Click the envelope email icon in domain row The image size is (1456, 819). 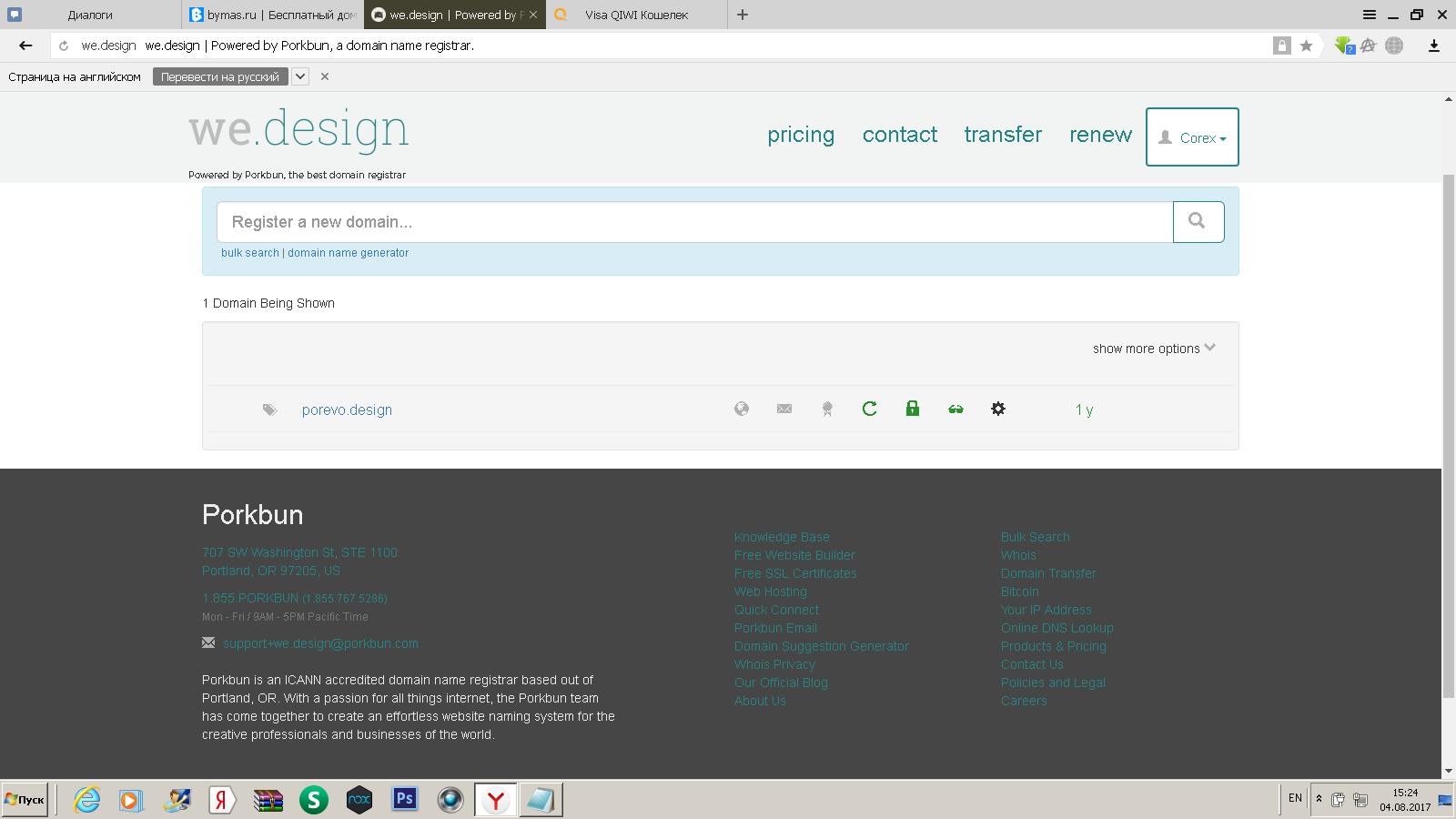pyautogui.click(x=784, y=409)
